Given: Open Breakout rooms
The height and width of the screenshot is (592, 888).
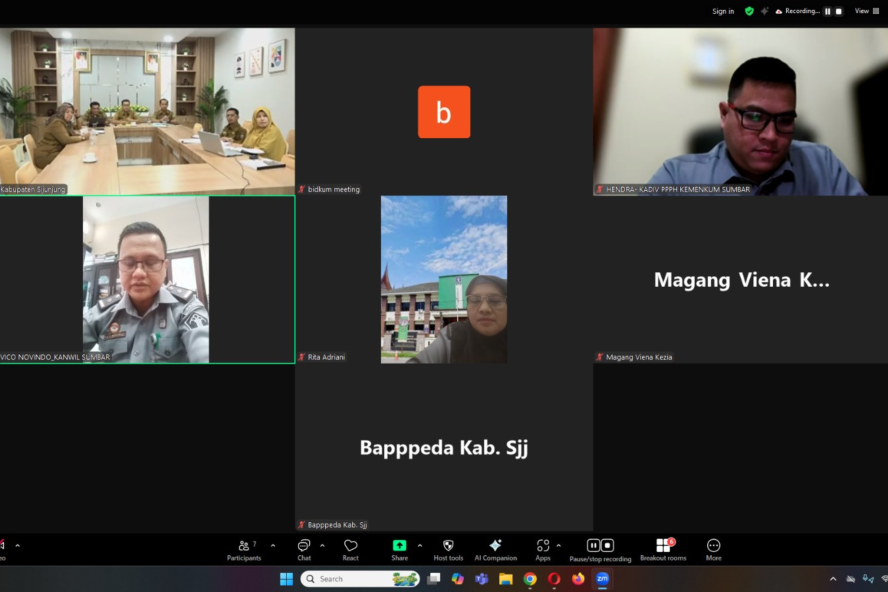Looking at the screenshot, I should [x=663, y=549].
